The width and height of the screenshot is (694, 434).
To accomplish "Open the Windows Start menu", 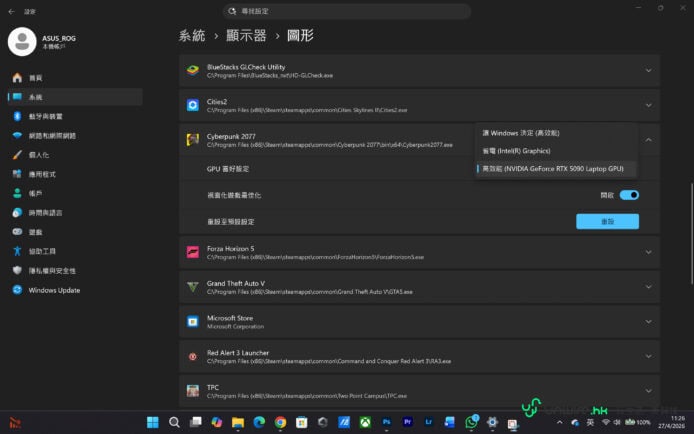I will (x=153, y=422).
